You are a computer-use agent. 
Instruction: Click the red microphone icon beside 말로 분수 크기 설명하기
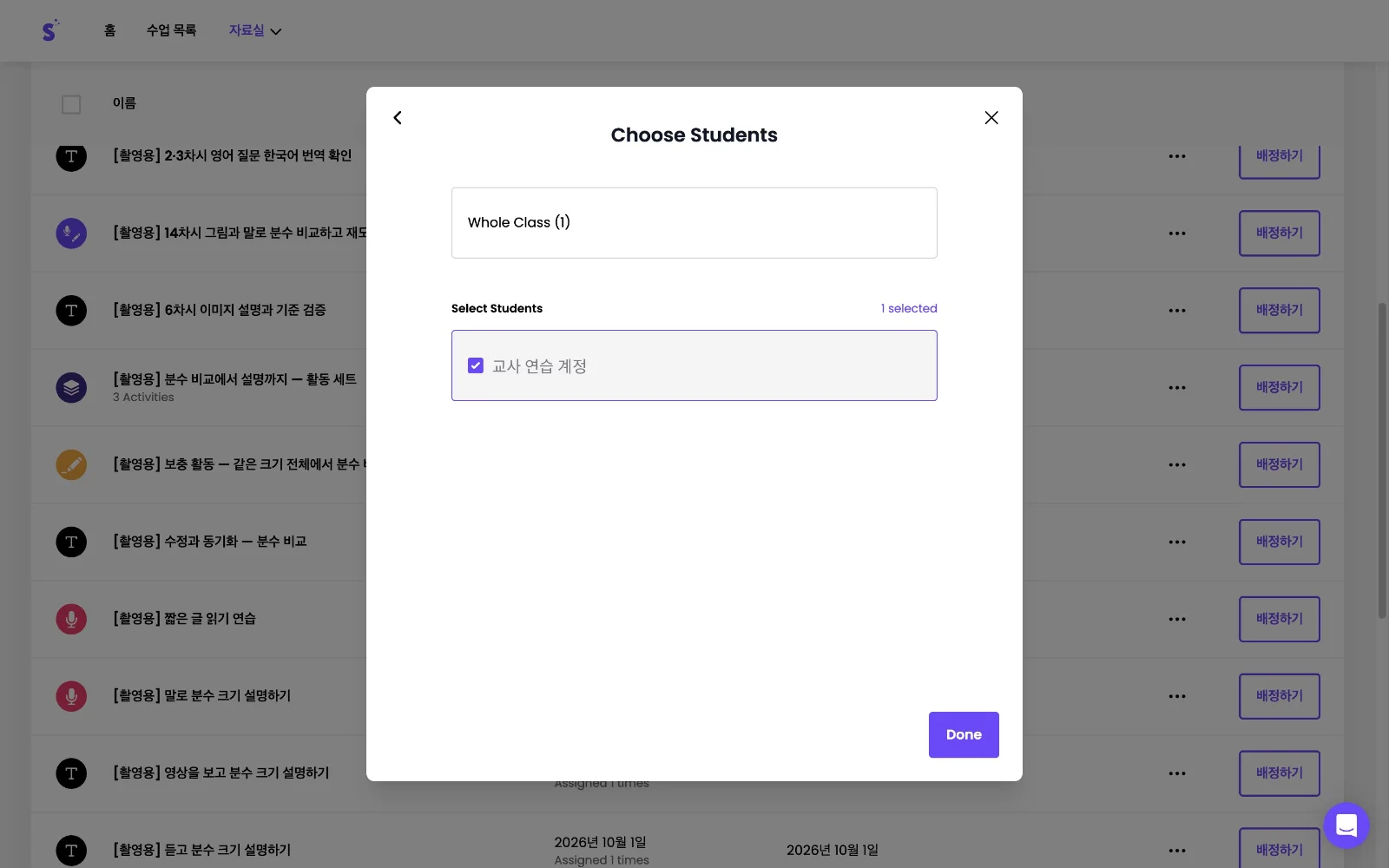coord(71,696)
